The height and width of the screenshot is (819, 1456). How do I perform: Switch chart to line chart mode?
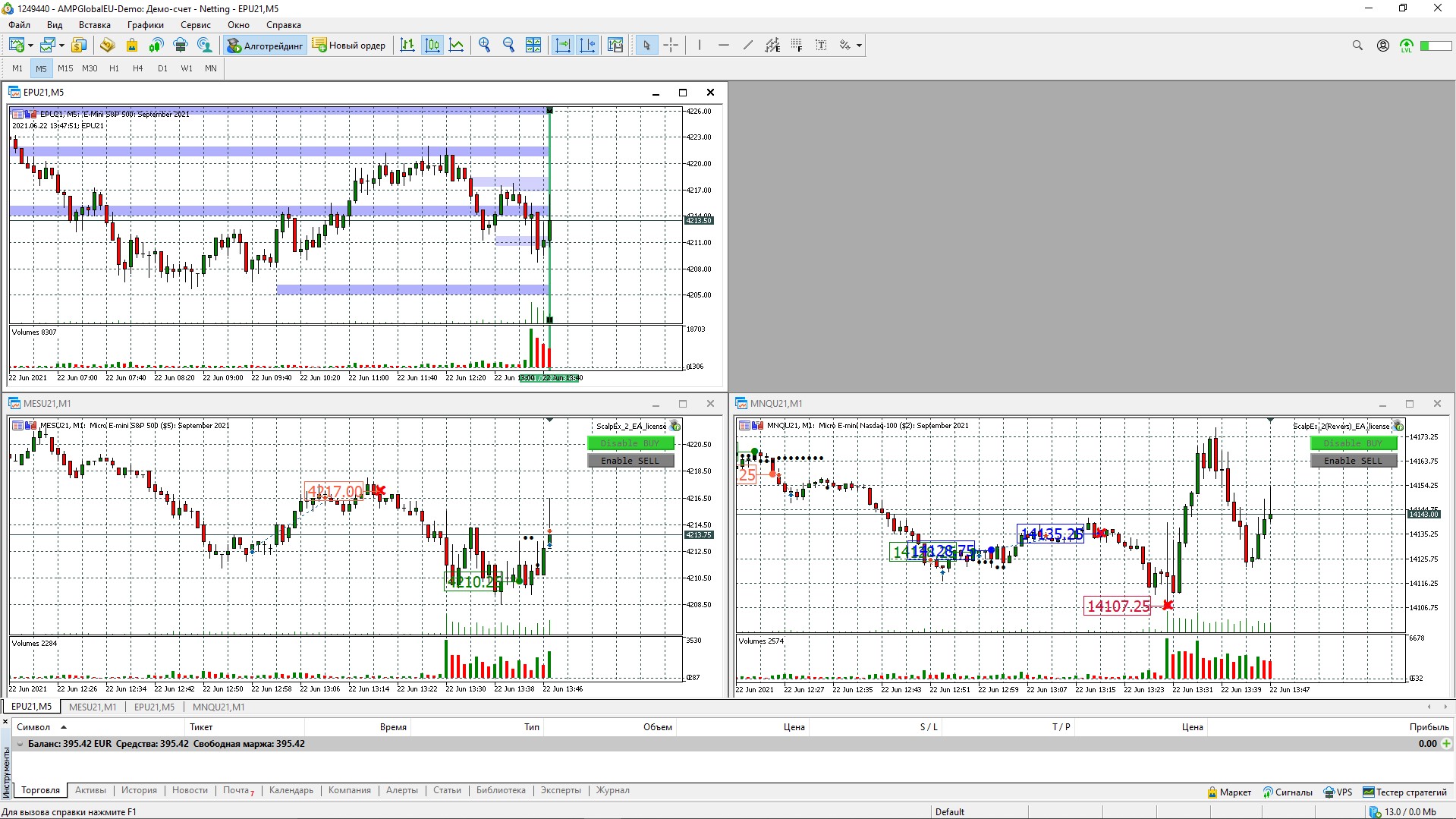point(457,46)
